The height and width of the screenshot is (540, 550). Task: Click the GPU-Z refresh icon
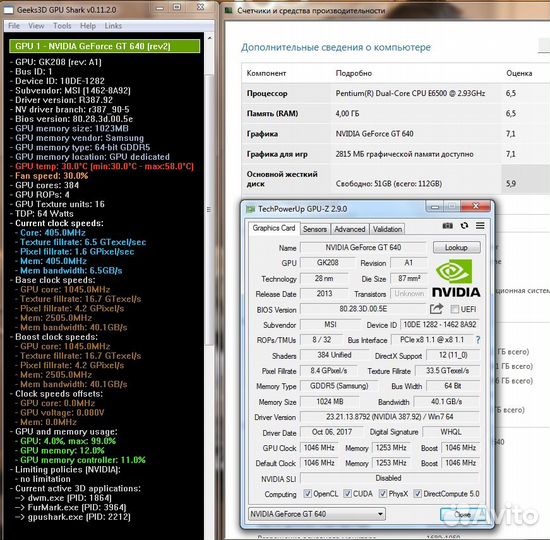pyautogui.click(x=464, y=226)
